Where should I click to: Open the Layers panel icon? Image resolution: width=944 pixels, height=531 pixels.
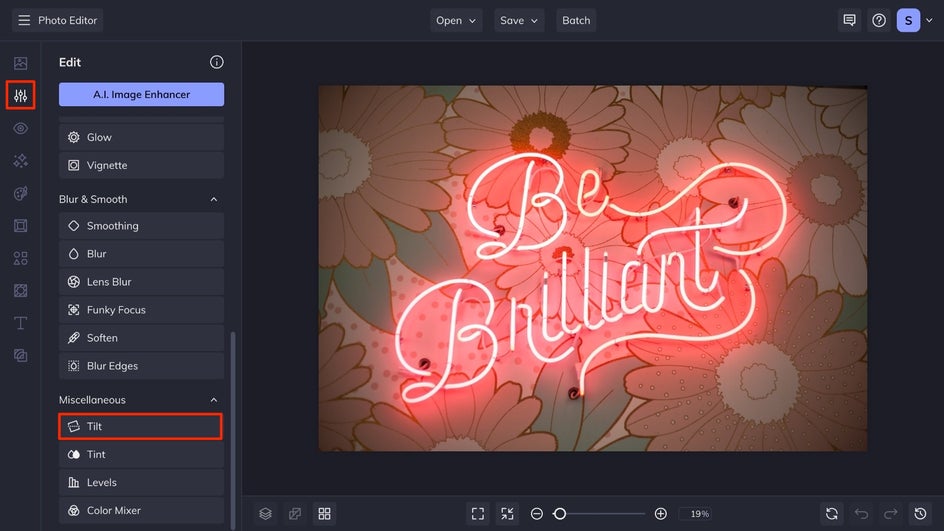pyautogui.click(x=266, y=514)
